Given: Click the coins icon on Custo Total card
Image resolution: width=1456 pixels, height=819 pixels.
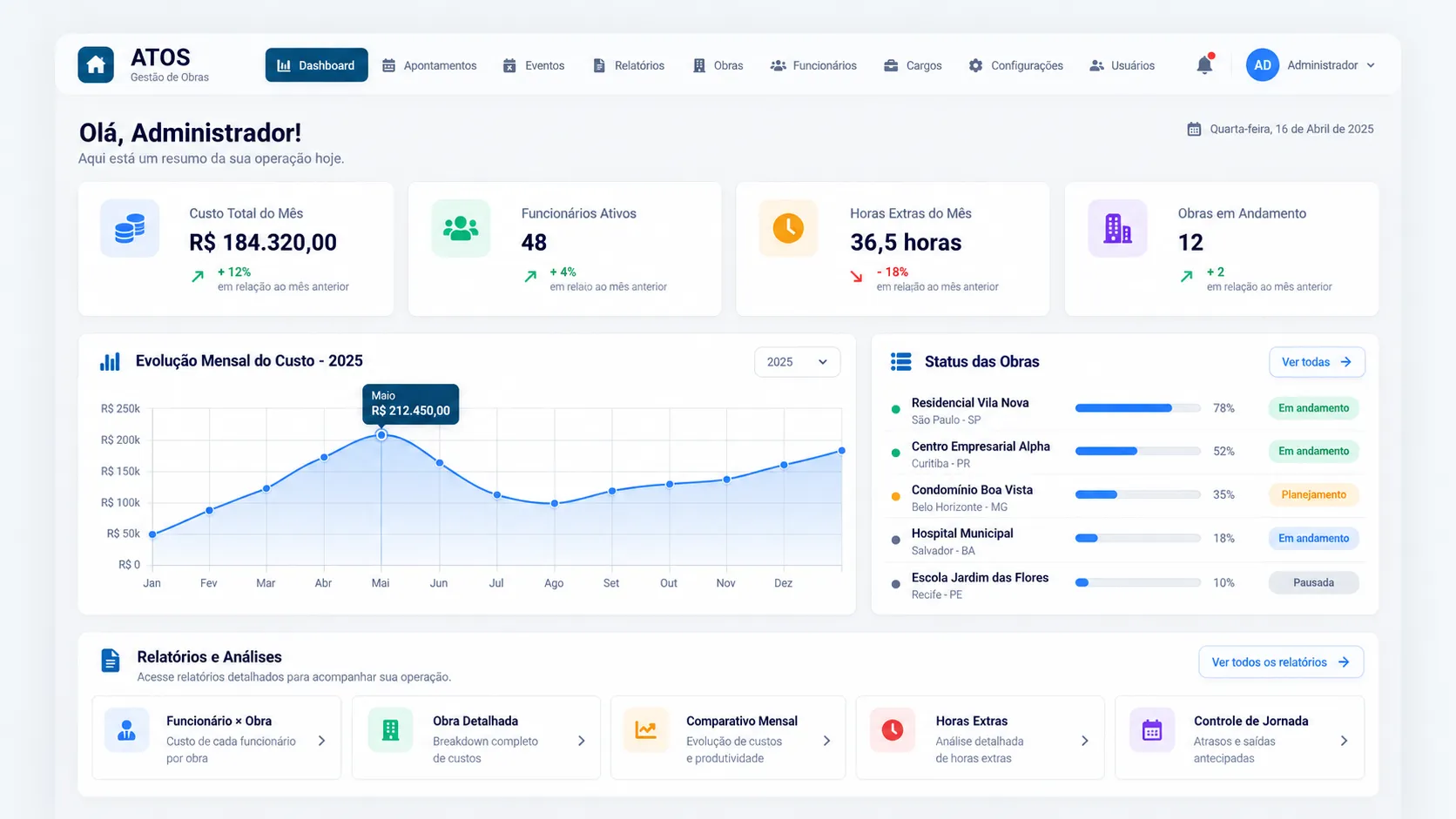Looking at the screenshot, I should click(x=130, y=228).
